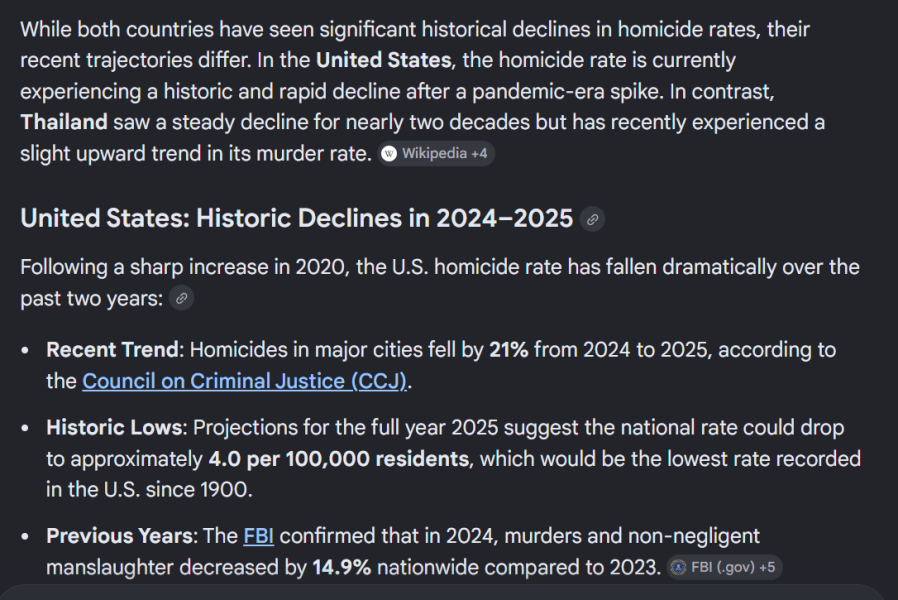Viewport: 898px width, 600px height.
Task: Click '4.0 per 100,000 residents' text
Action: [338, 459]
